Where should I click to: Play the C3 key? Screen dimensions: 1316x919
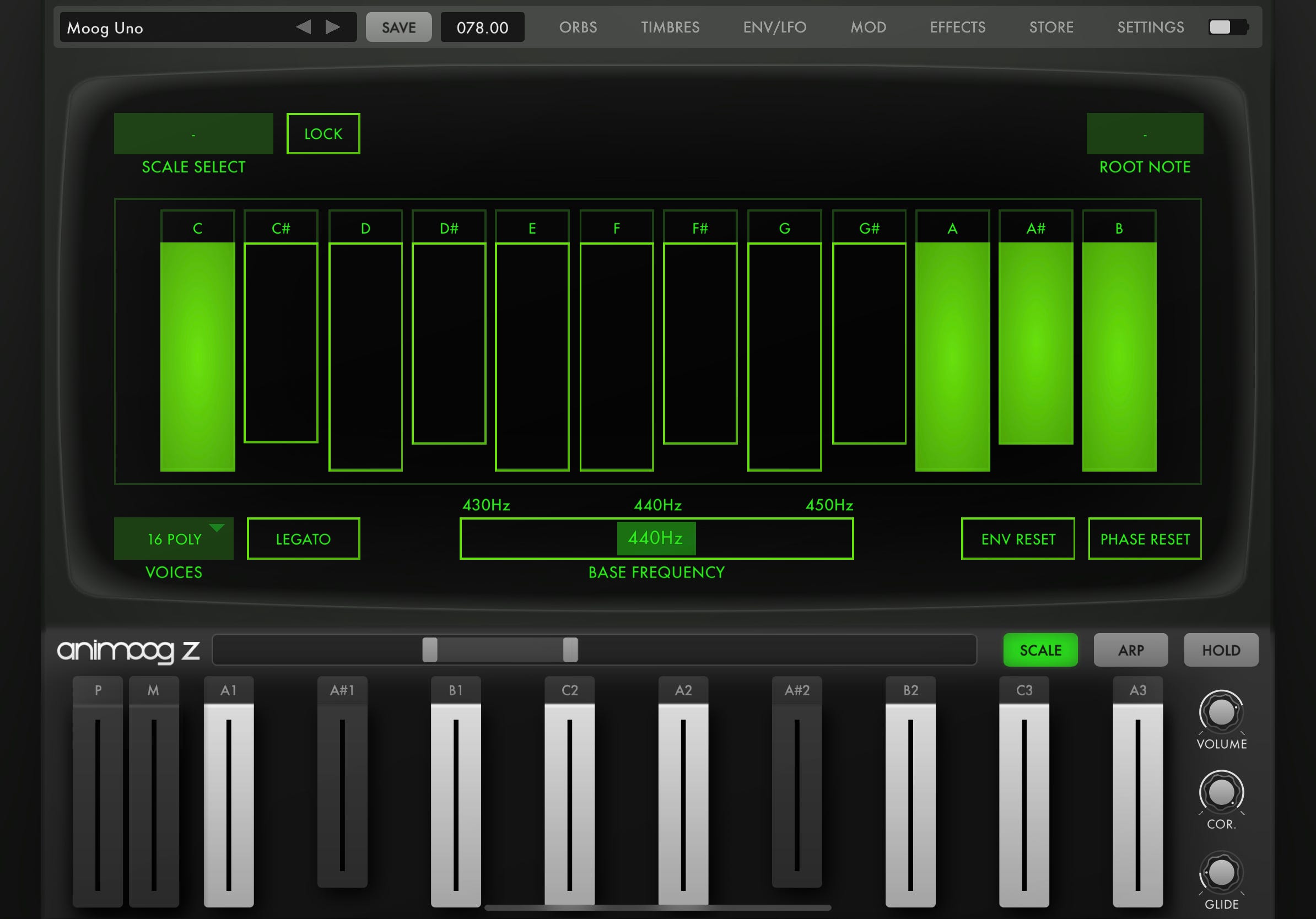tap(1024, 791)
